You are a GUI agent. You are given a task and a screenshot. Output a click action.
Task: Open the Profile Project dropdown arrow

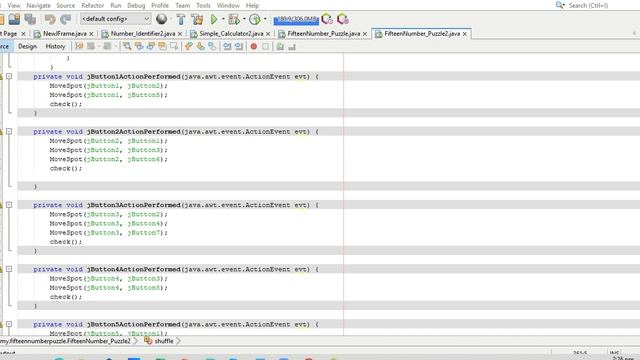(265, 19)
